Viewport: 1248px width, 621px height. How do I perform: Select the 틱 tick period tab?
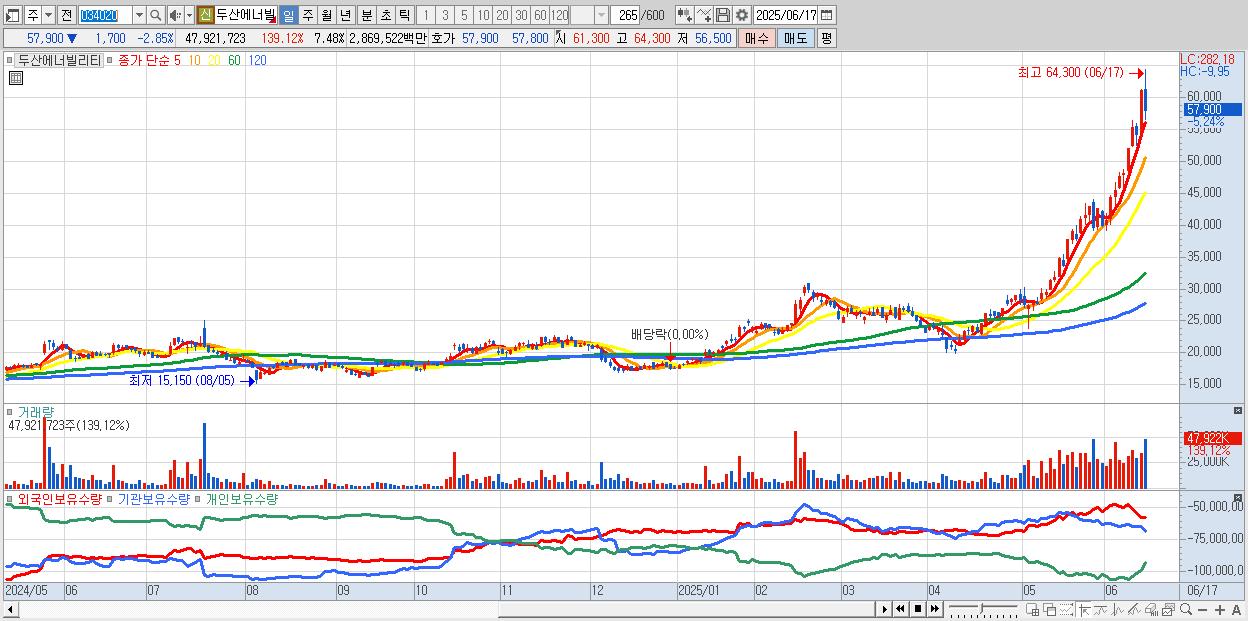point(404,15)
